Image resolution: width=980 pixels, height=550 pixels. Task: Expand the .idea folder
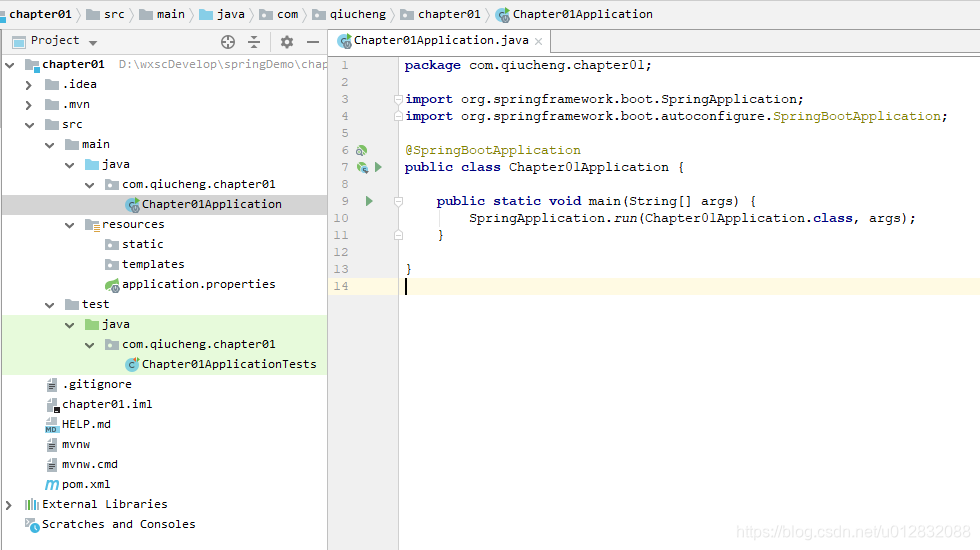(x=28, y=84)
